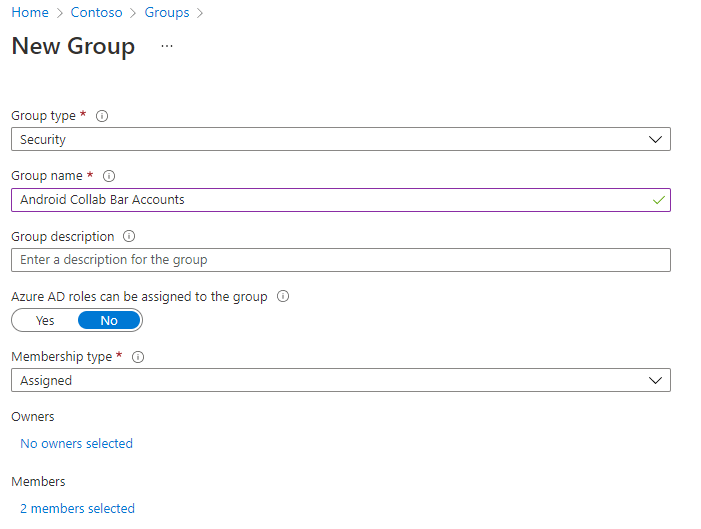Click info icon for Azure AD roles setting

[x=283, y=296]
